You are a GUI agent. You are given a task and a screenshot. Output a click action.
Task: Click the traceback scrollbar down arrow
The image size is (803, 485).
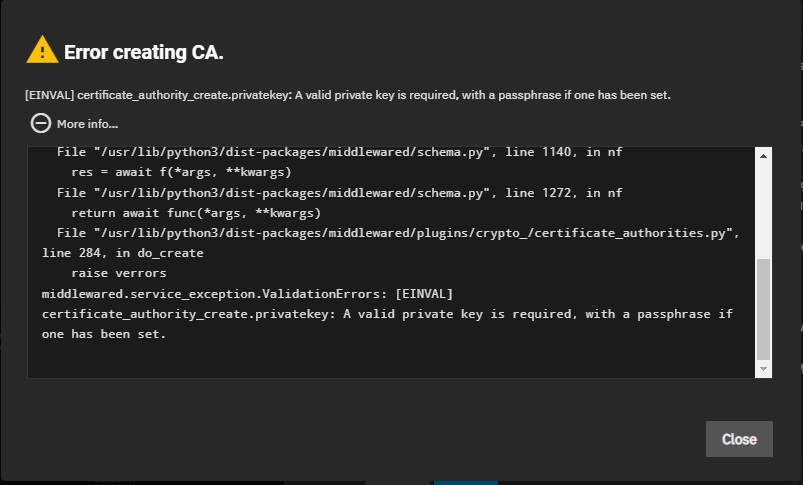[x=764, y=369]
